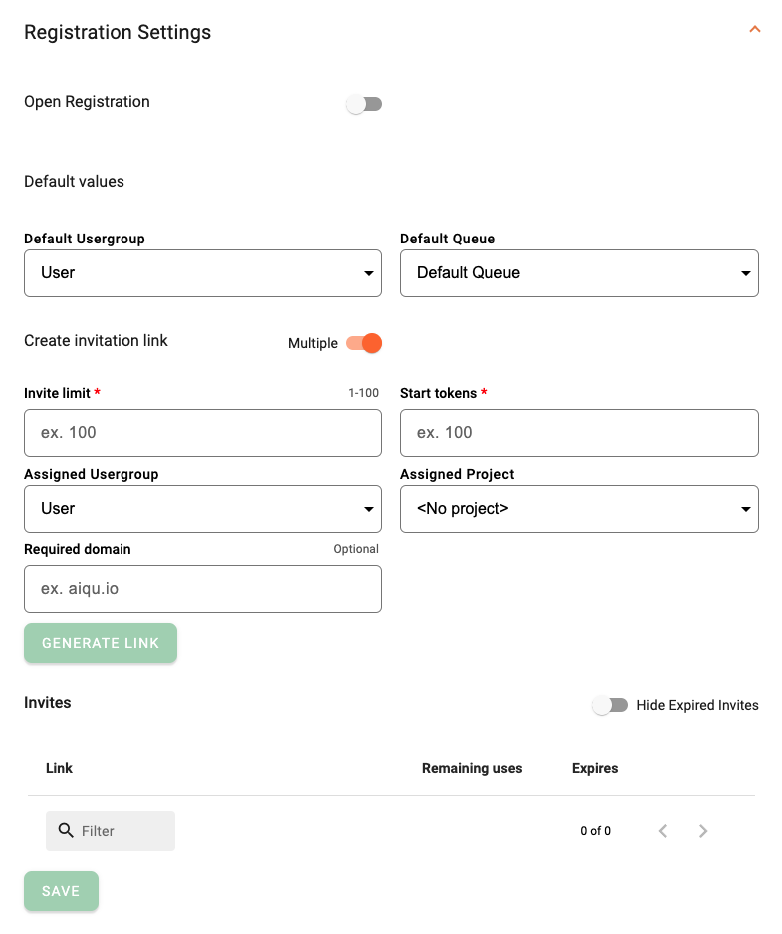Click the Save button

(x=61, y=890)
